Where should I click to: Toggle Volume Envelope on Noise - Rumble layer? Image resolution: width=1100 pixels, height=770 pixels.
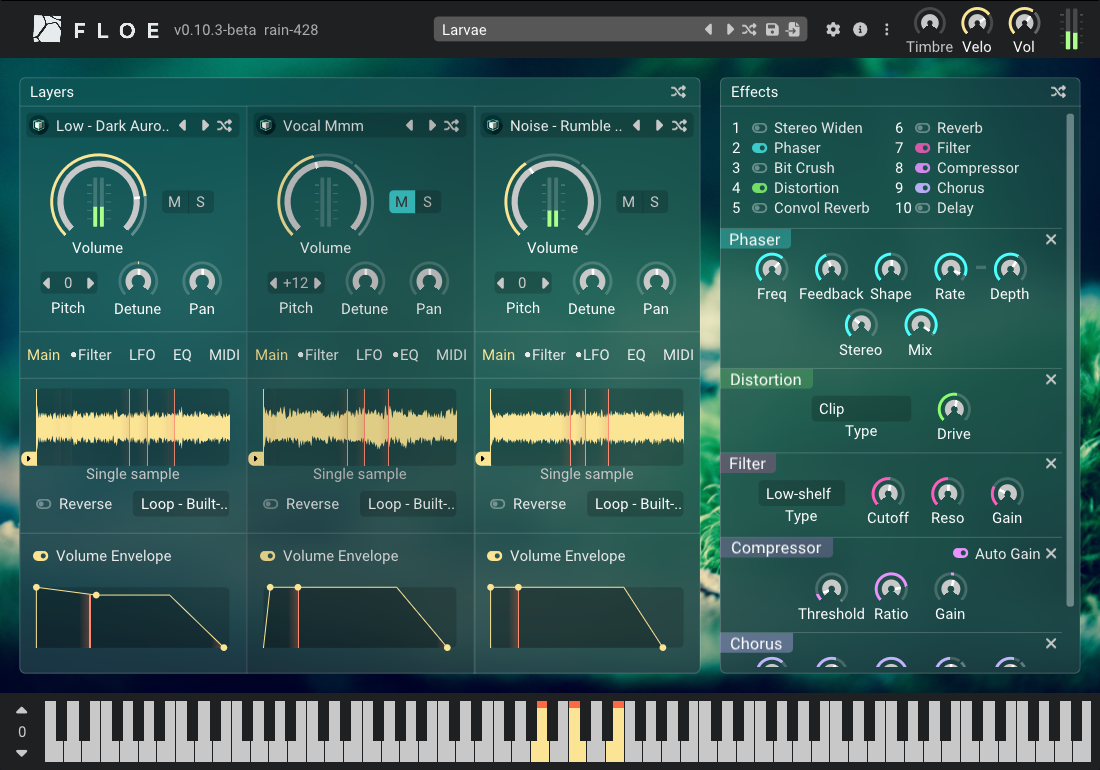click(495, 556)
